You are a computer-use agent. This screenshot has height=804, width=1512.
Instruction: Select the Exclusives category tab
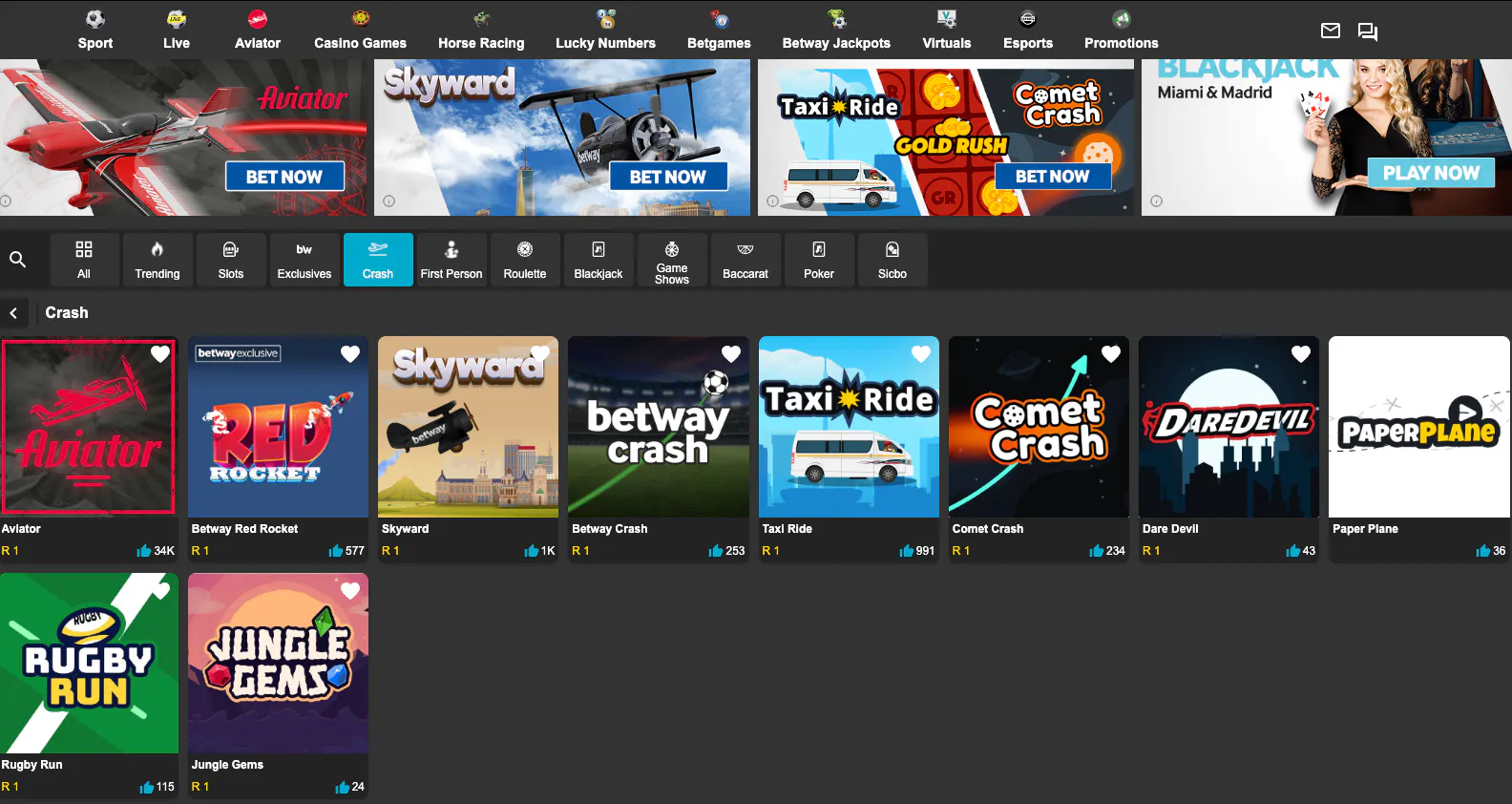(304, 260)
